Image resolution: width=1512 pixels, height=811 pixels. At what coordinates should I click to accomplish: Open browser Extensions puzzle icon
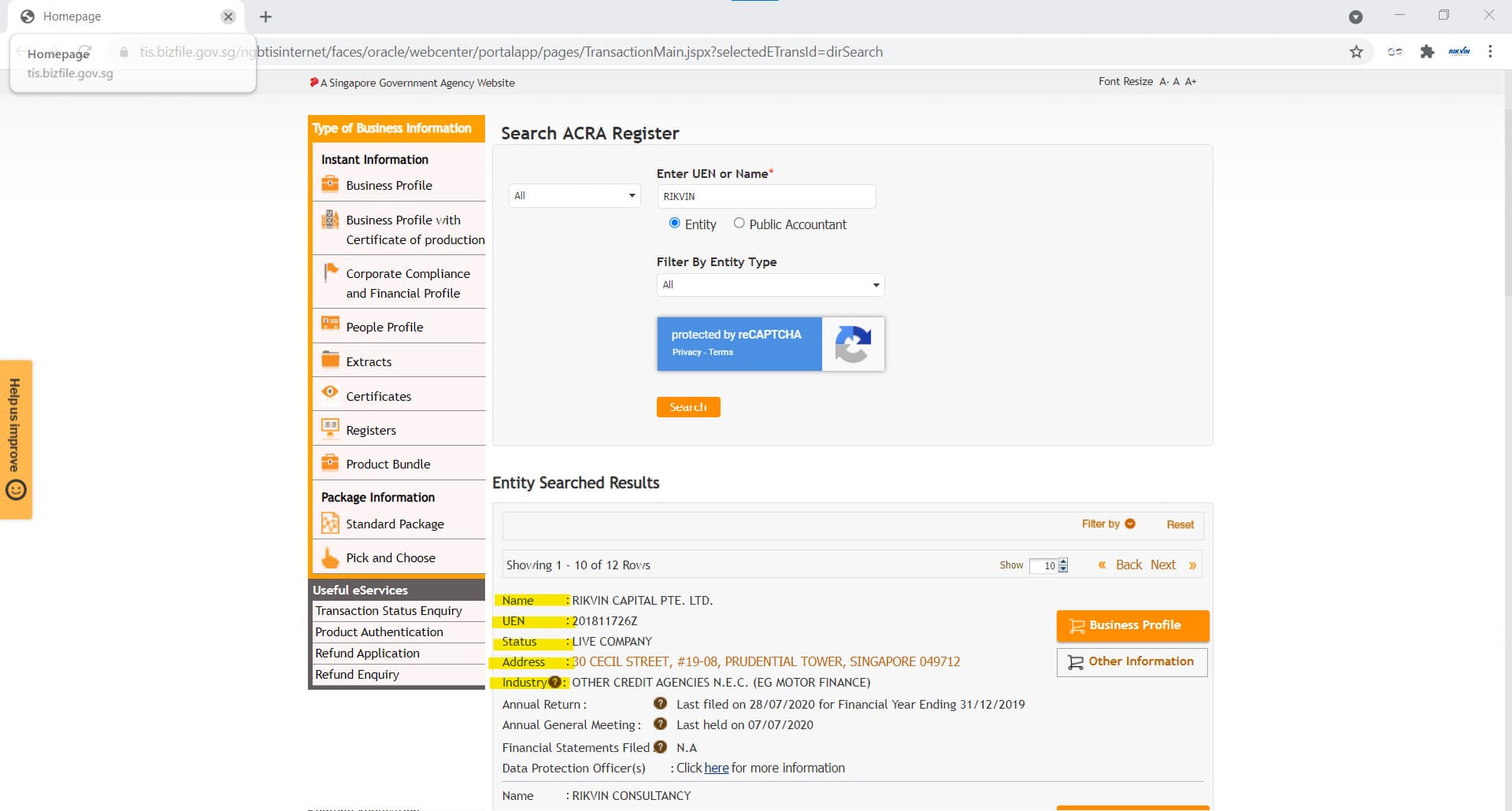click(1427, 52)
